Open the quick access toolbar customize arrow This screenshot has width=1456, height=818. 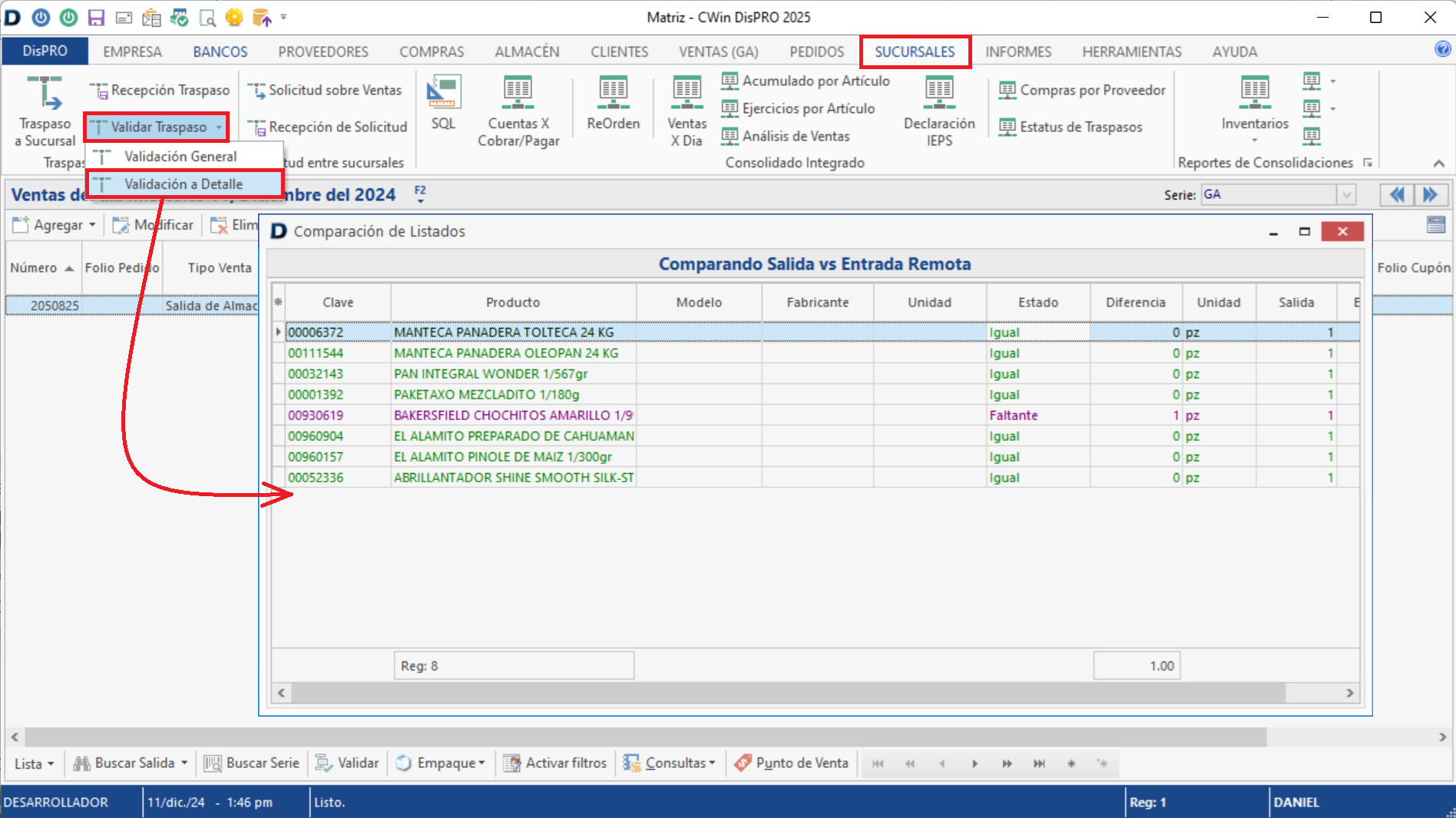pyautogui.click(x=284, y=17)
